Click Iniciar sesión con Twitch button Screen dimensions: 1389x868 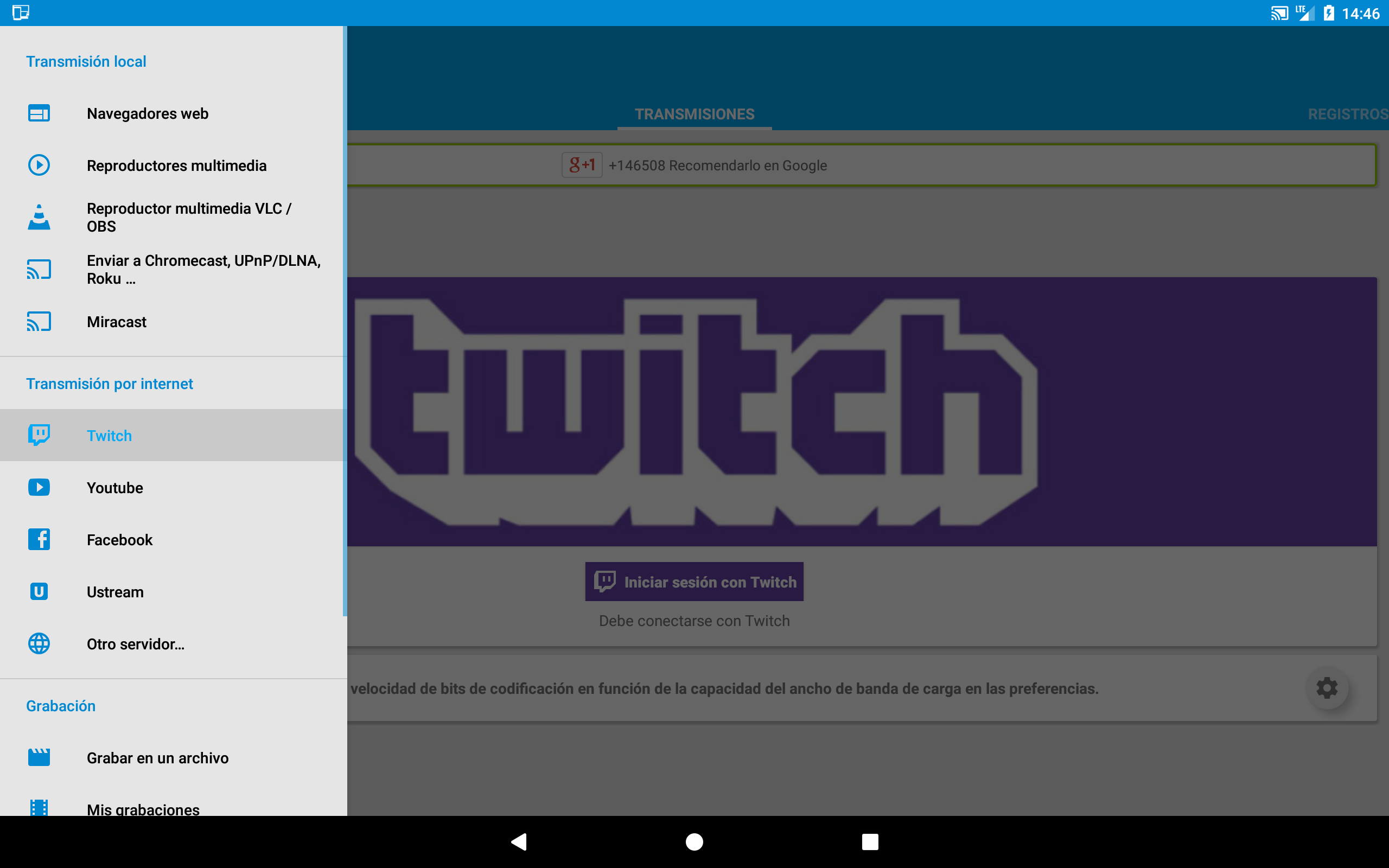pos(694,582)
